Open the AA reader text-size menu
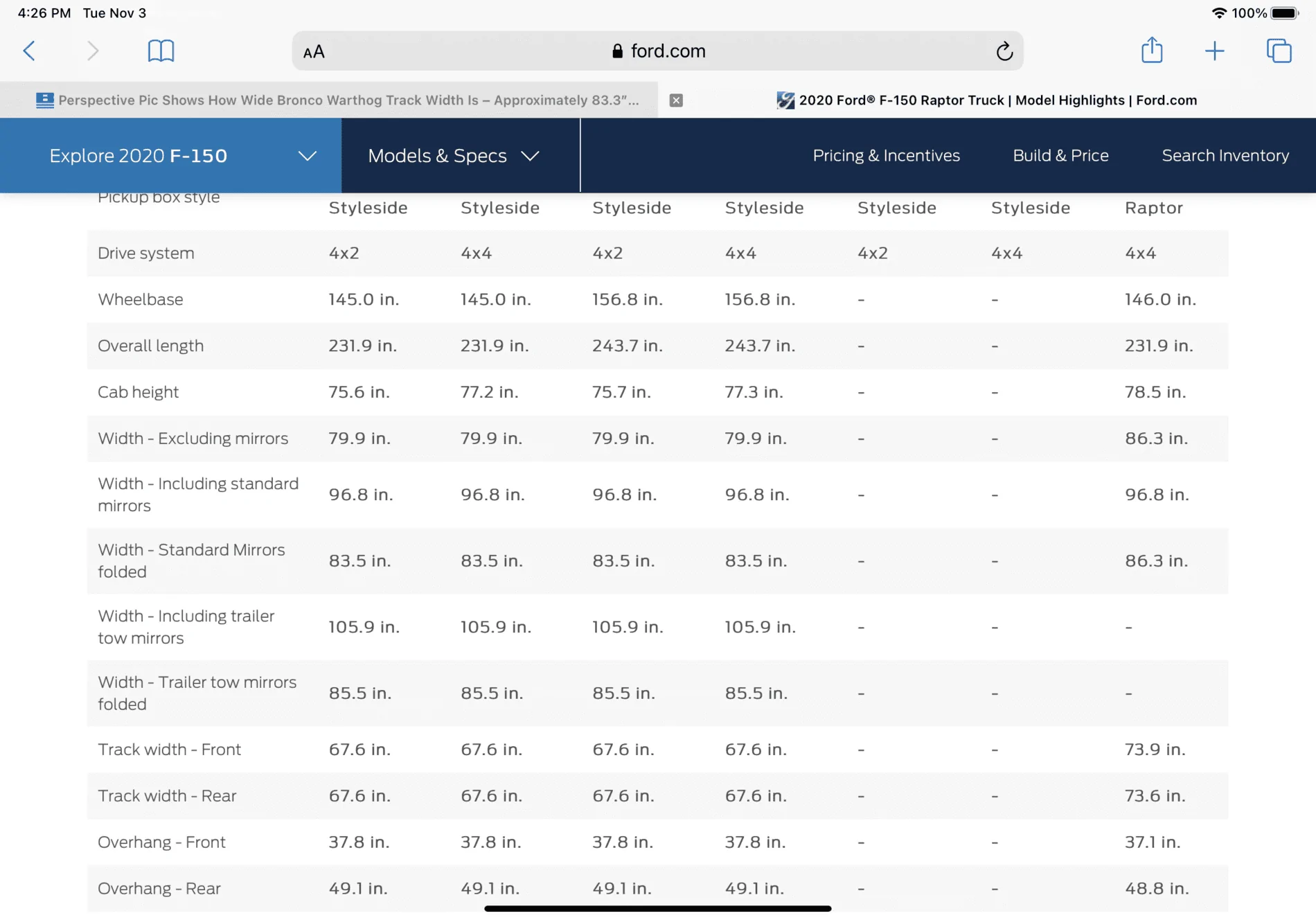This screenshot has width=1316, height=920. [x=314, y=52]
